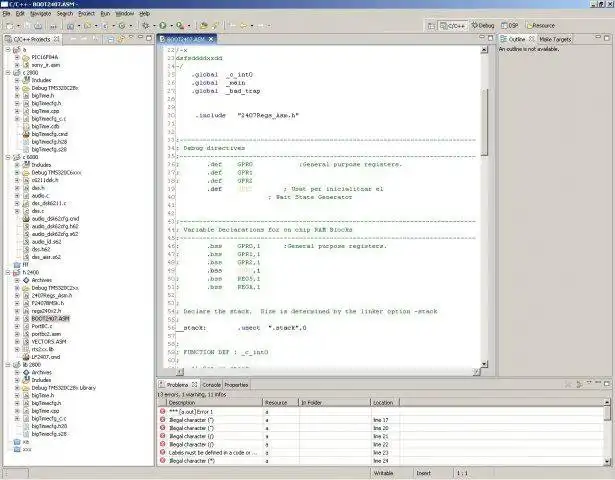Click Link with Editor icon in Projects view
Image resolution: width=615 pixels, height=480 pixels.
120,39
